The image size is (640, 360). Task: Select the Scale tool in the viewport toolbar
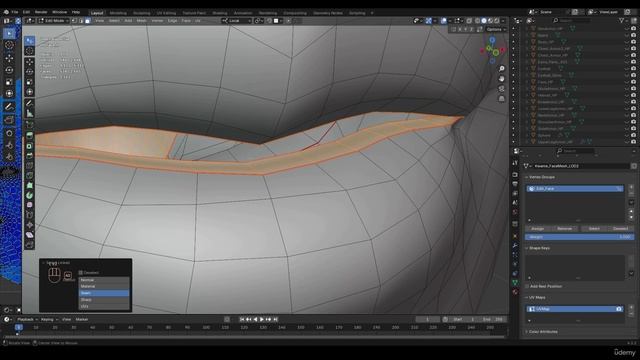click(29, 82)
